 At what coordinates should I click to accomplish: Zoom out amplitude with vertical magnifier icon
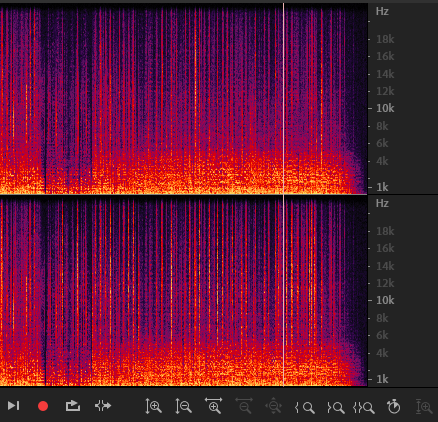183,406
